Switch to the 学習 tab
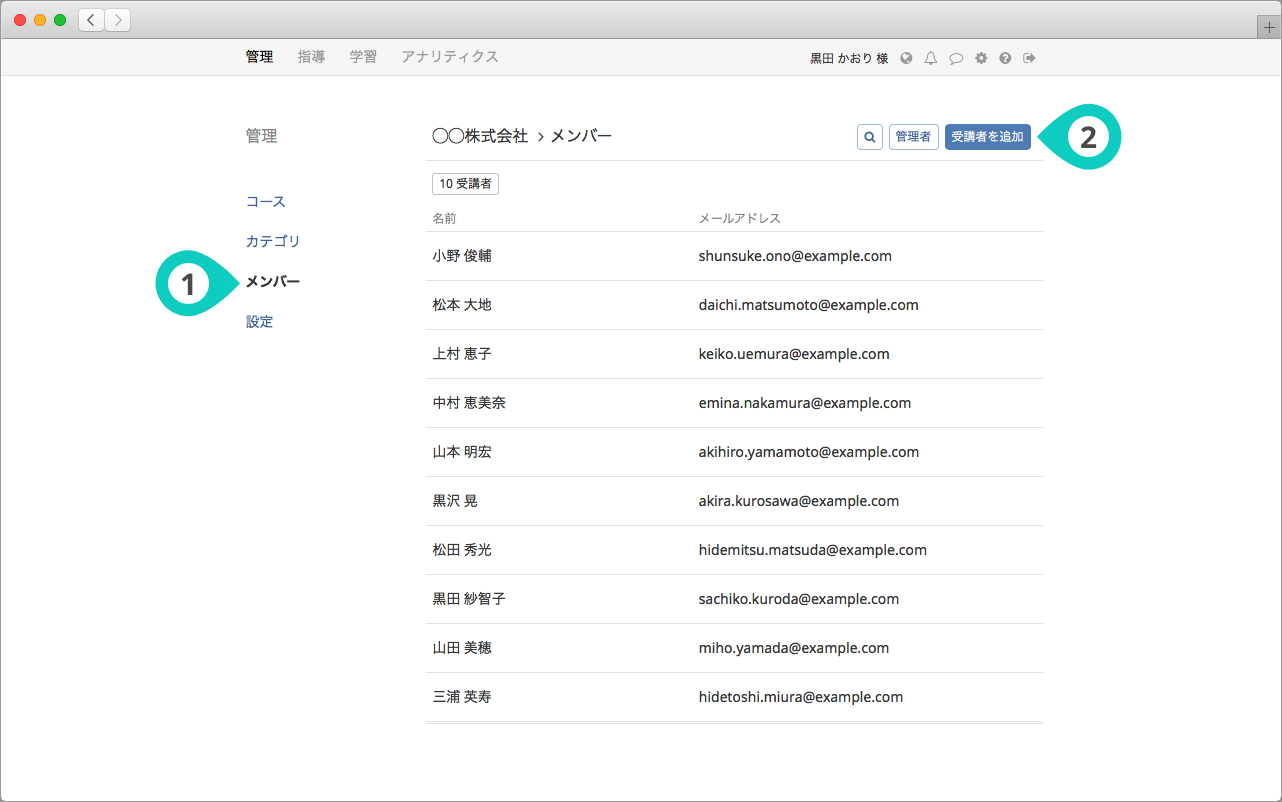This screenshot has height=802, width=1282. click(x=363, y=57)
